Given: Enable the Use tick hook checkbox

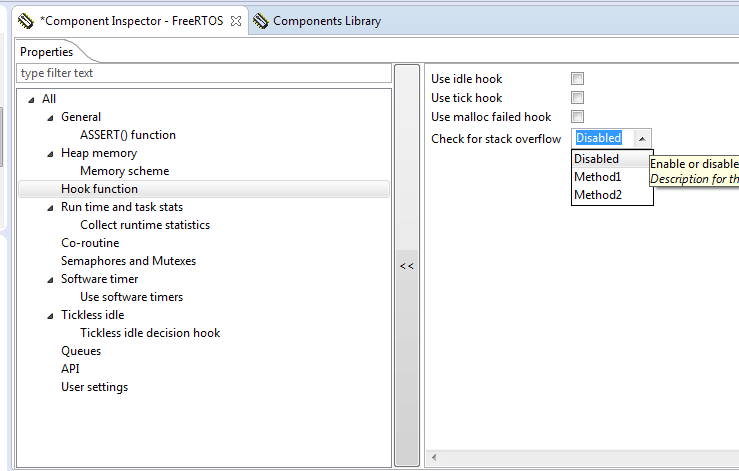Looking at the screenshot, I should coord(577,97).
